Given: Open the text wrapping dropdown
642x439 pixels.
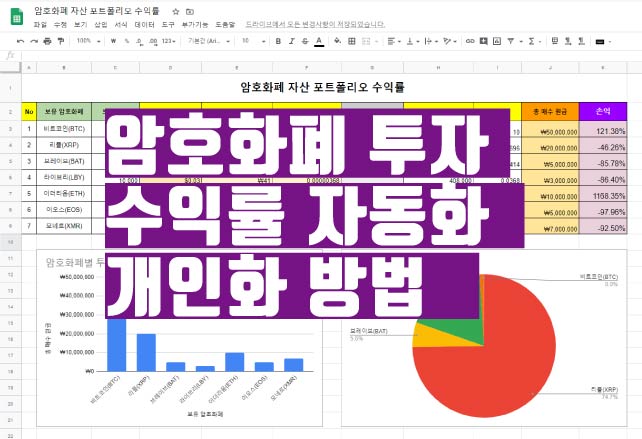Looking at the screenshot, I should 431,41.
